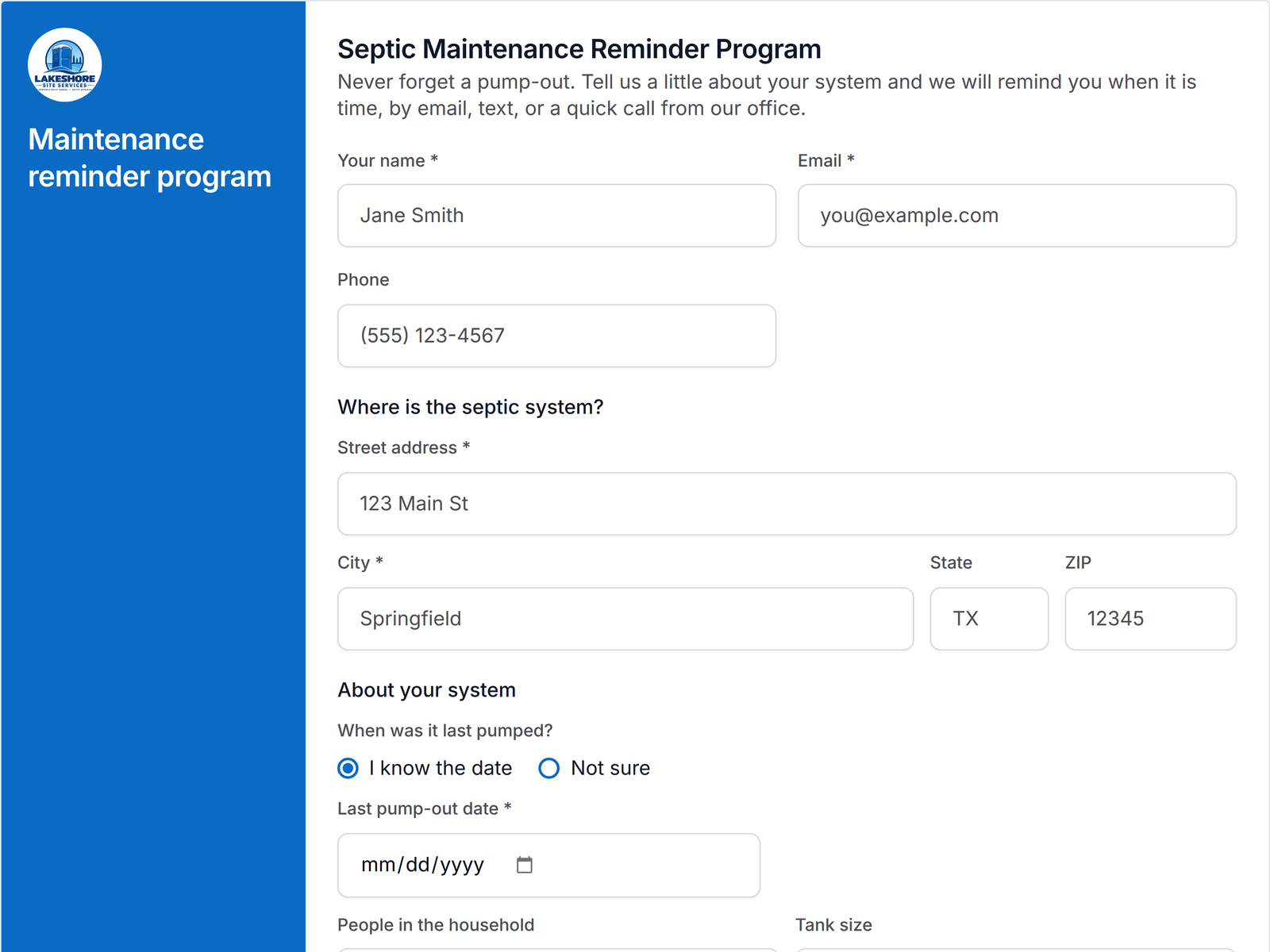Screen dimensions: 1270x952
Task: Click the State input box
Action: pos(989,619)
